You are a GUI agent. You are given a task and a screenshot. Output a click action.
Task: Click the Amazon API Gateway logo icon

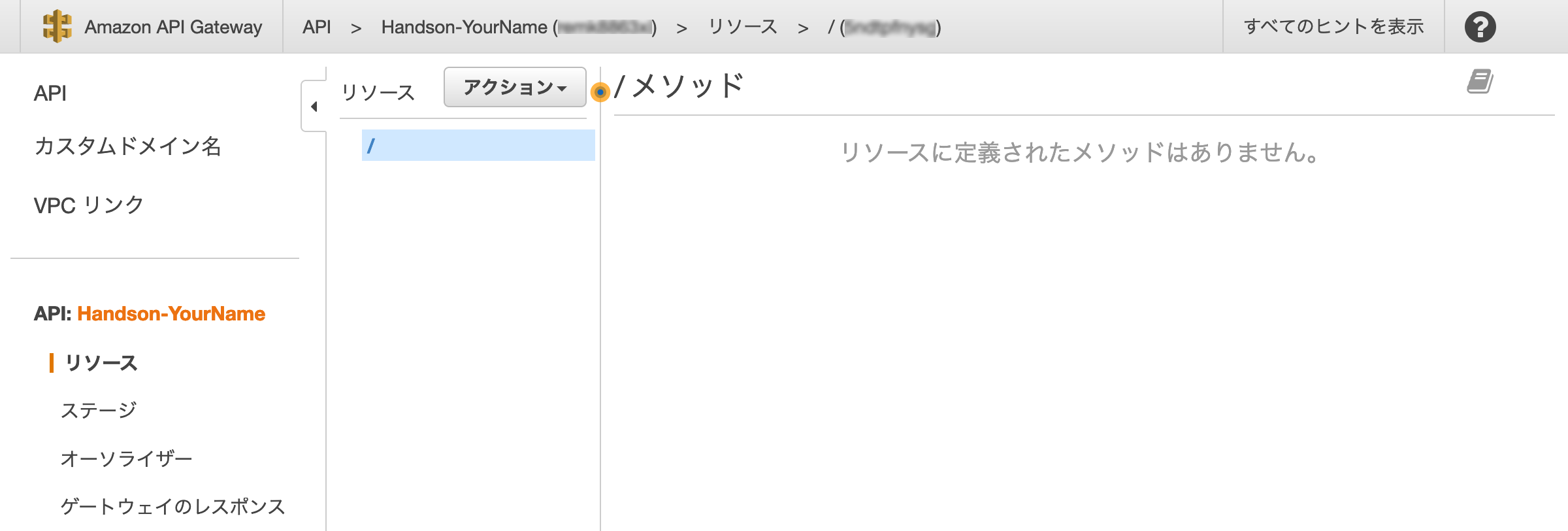pos(57,27)
